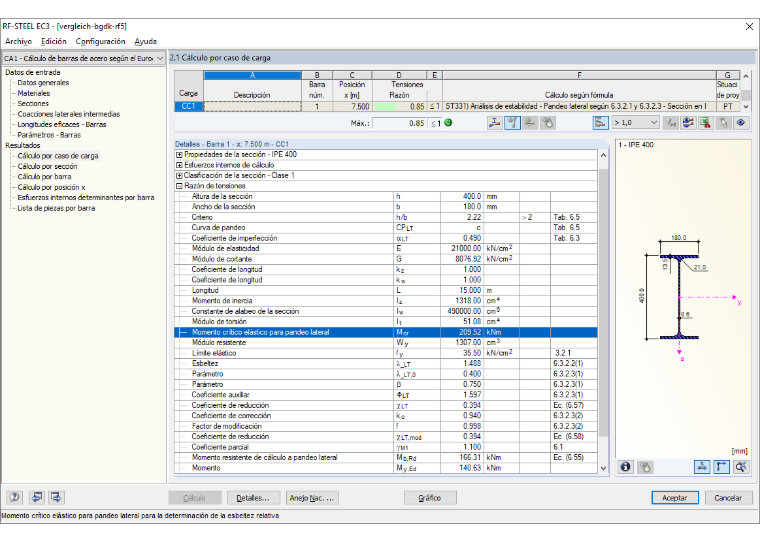
Task: Select the CC1 load case row header
Action: pyautogui.click(x=189, y=107)
